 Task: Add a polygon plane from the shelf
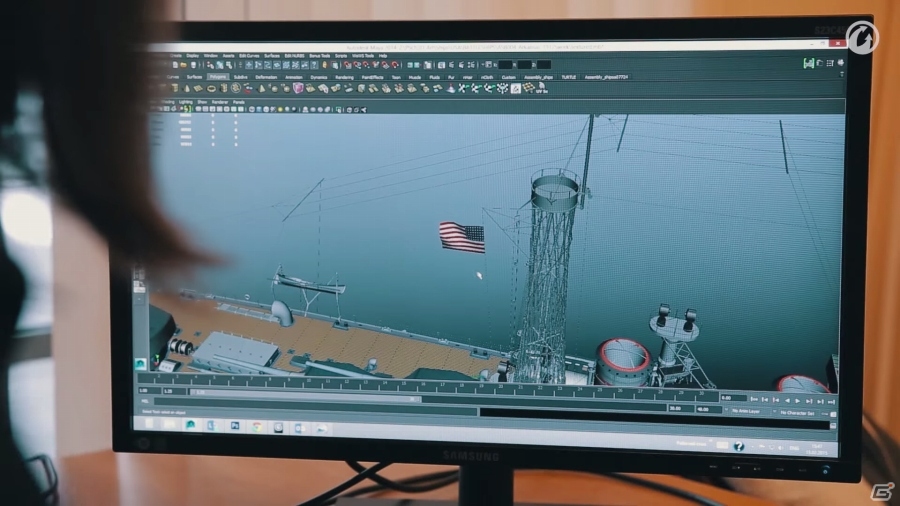(198, 88)
